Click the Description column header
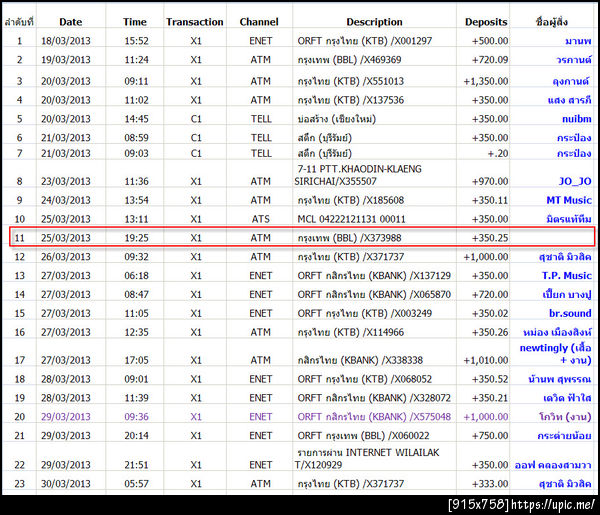 (x=374, y=22)
